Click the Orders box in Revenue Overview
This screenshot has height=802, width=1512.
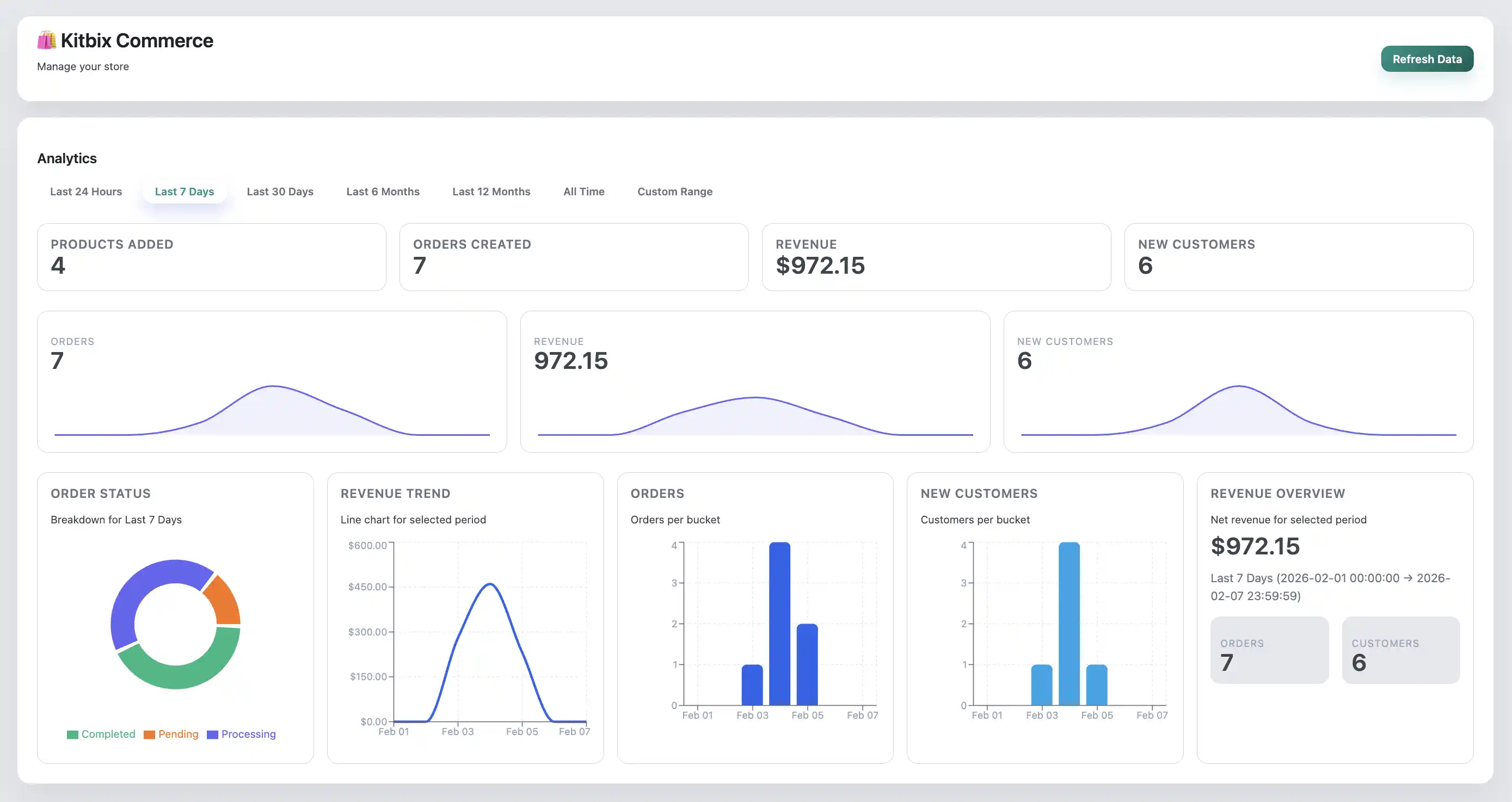coord(1270,650)
